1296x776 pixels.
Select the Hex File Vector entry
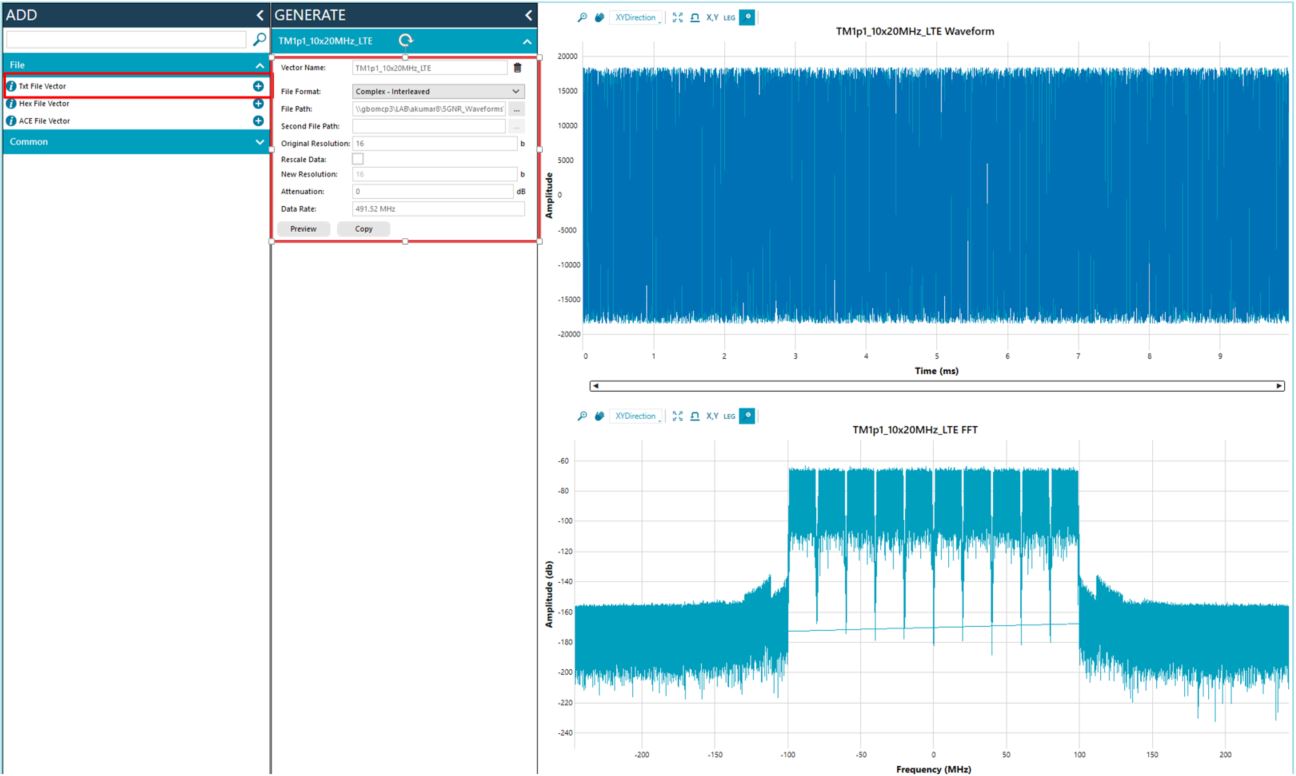44,104
